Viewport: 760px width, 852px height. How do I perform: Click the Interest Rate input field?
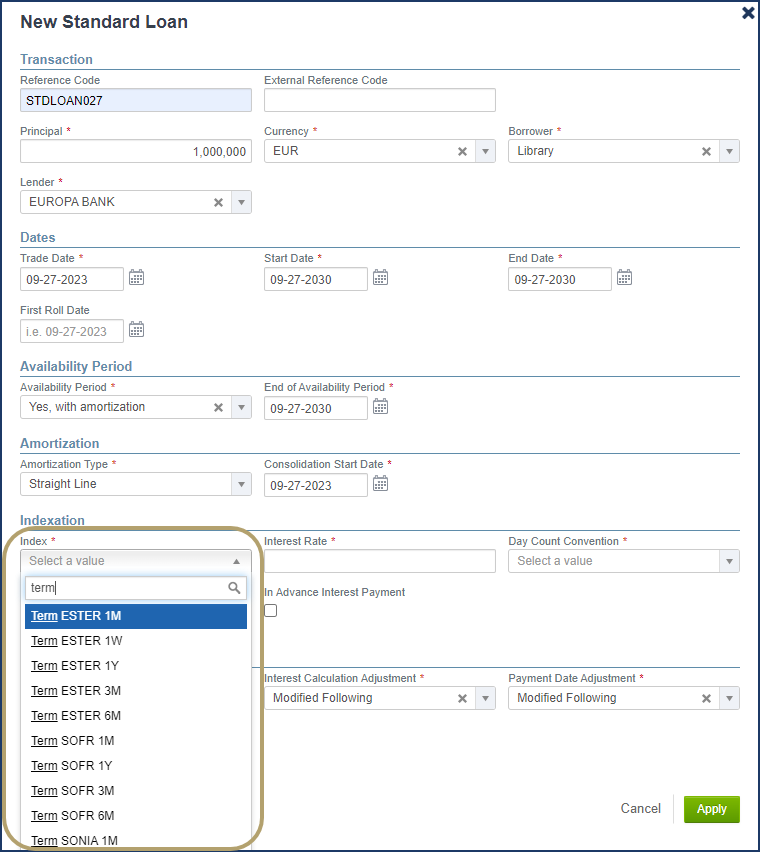[380, 561]
